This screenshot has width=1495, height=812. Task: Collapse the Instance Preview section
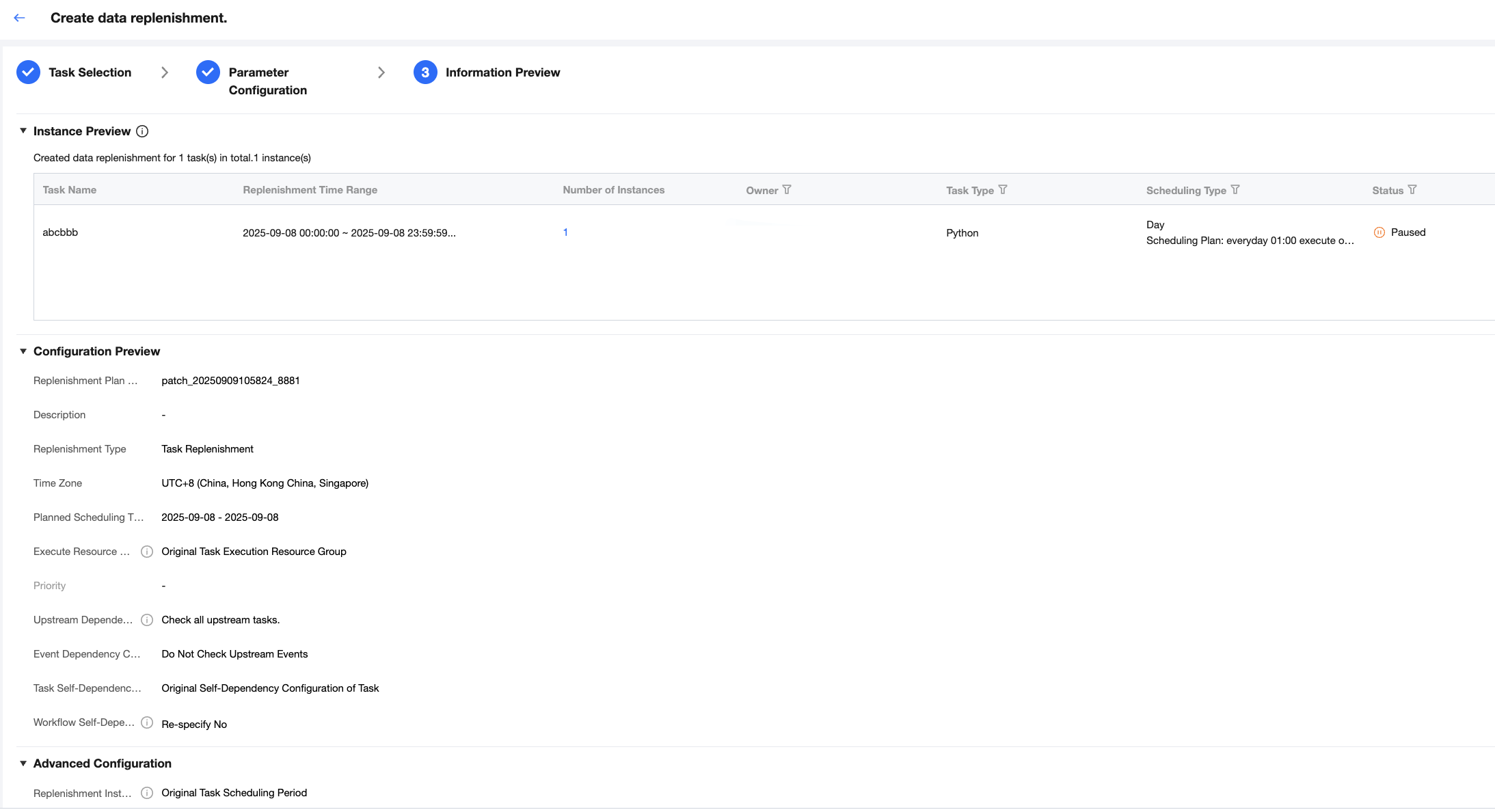23,131
